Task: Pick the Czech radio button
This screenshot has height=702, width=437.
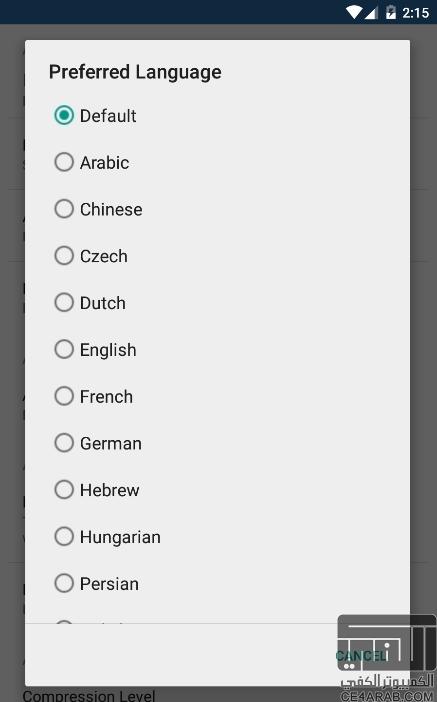Action: pyautogui.click(x=64, y=256)
